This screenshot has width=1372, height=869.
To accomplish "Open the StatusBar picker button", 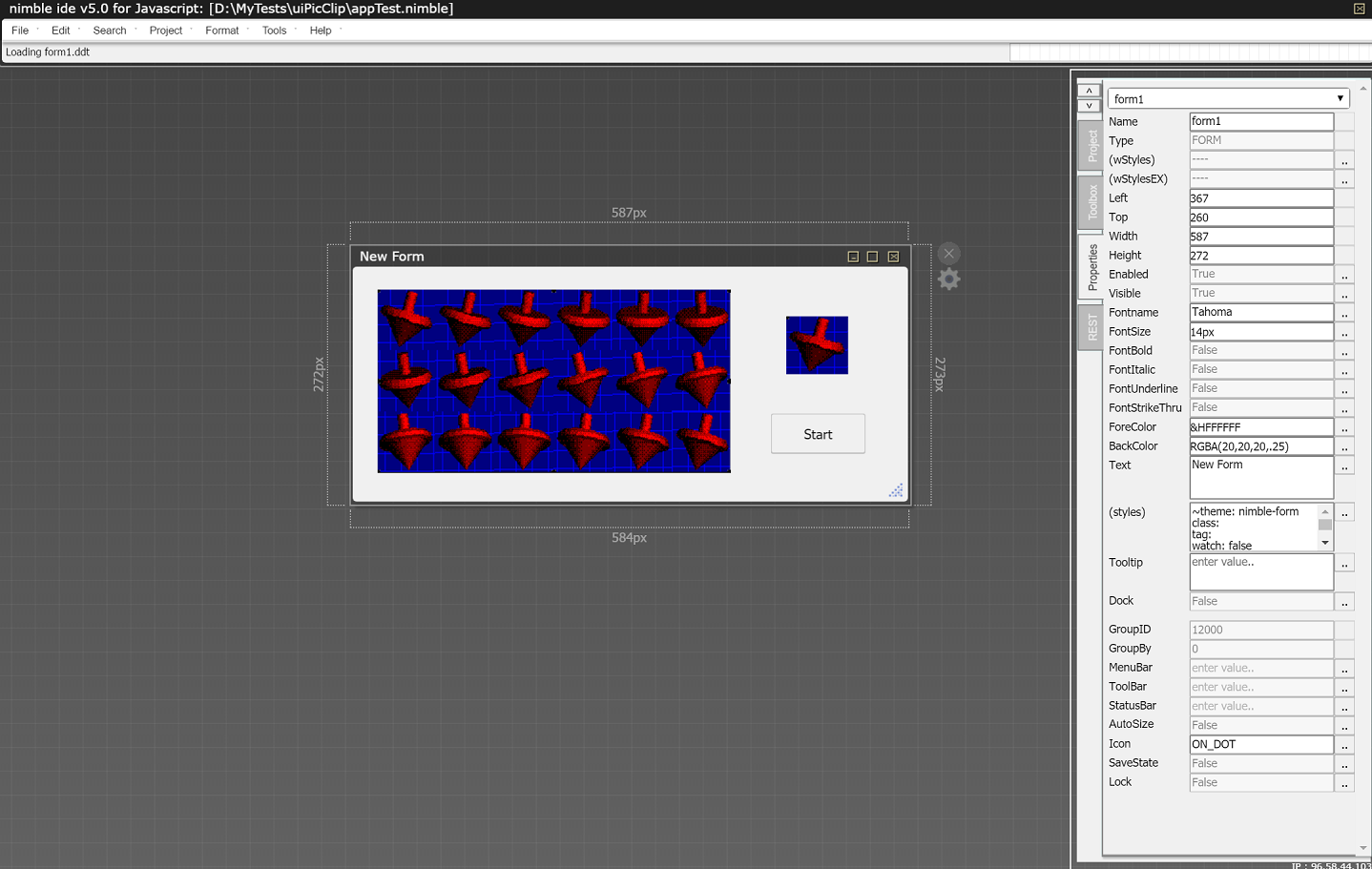I will coord(1344,706).
